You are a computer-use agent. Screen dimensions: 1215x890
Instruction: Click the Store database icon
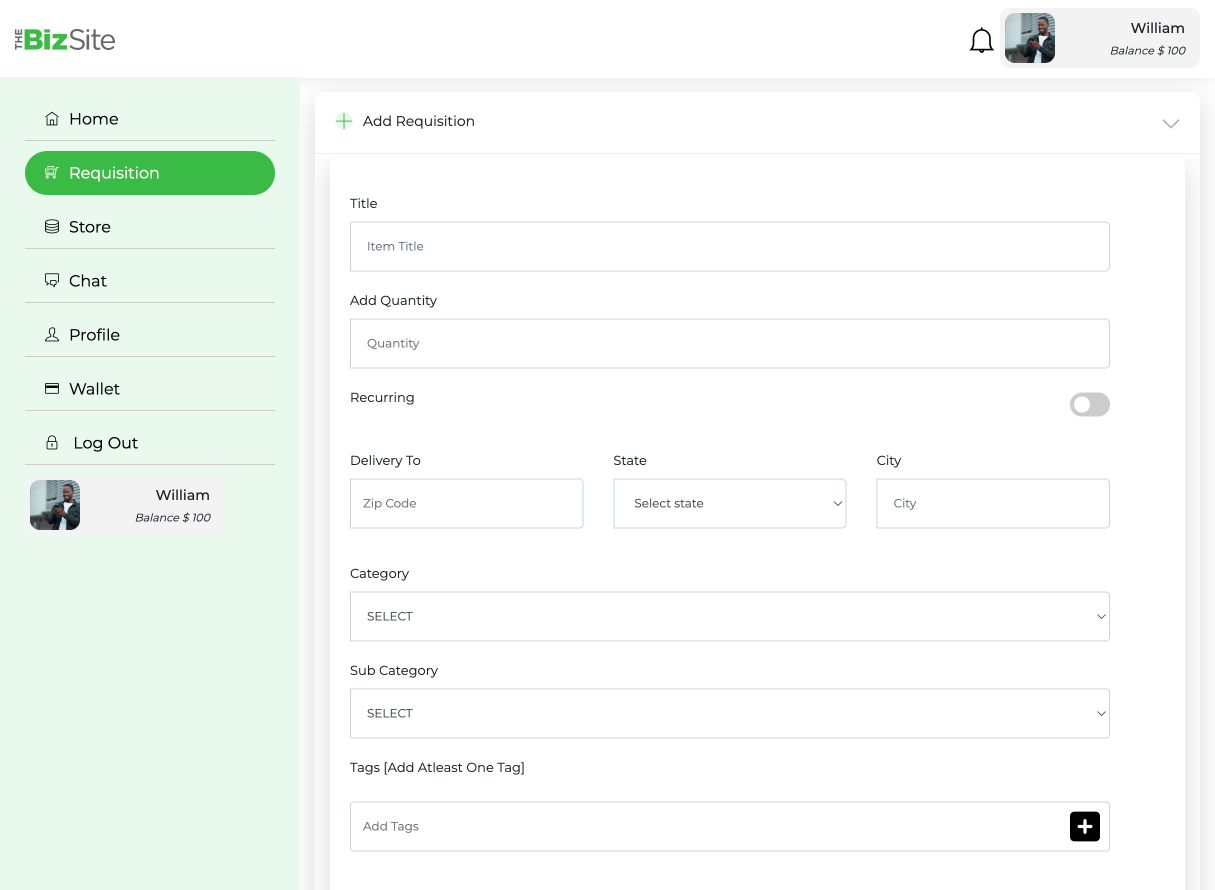click(x=52, y=227)
